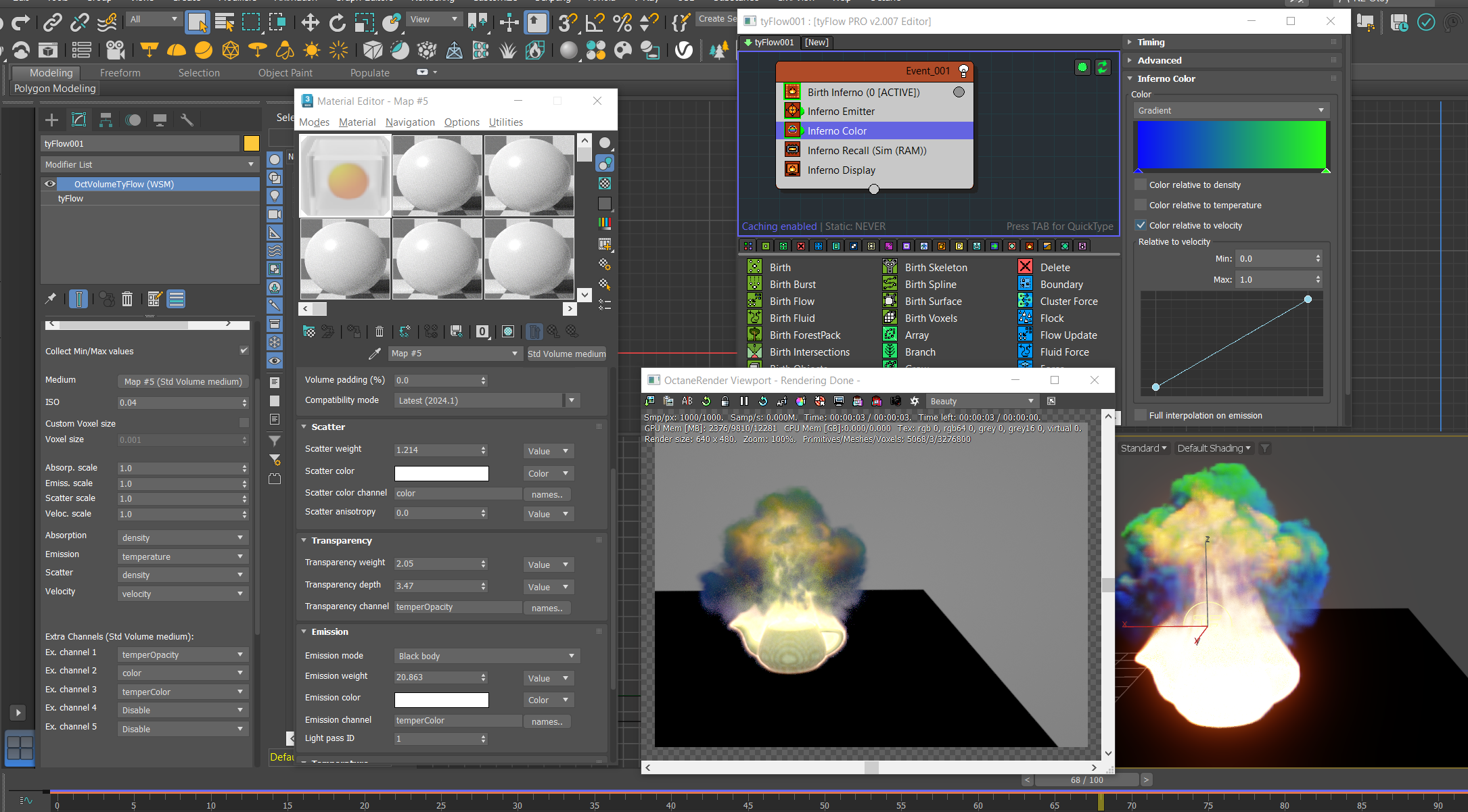Open Material Editor Utilities menu
The image size is (1468, 812).
pos(506,122)
